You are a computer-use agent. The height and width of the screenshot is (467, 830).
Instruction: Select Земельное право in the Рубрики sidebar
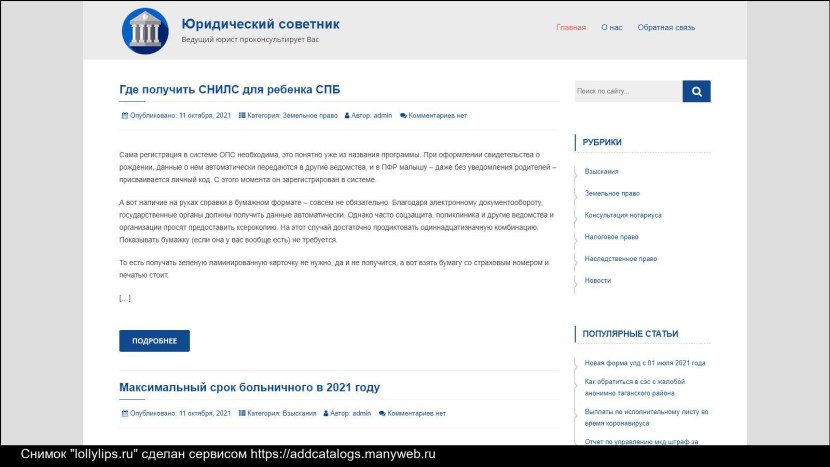pyautogui.click(x=612, y=193)
